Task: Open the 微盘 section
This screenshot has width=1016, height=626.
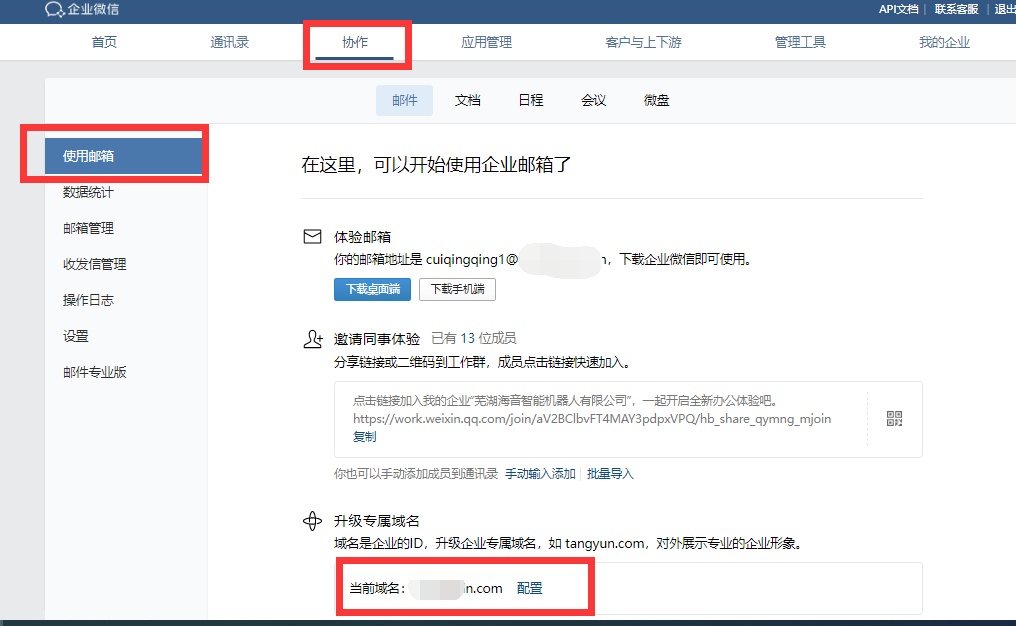Action: click(656, 99)
